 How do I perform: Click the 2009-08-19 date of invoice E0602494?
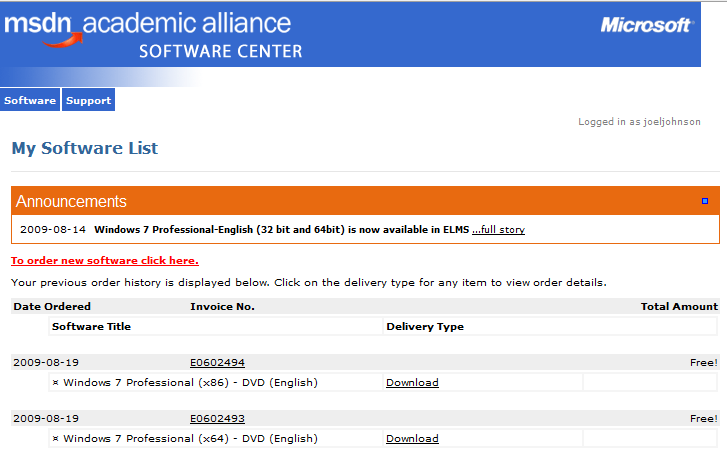(46, 363)
